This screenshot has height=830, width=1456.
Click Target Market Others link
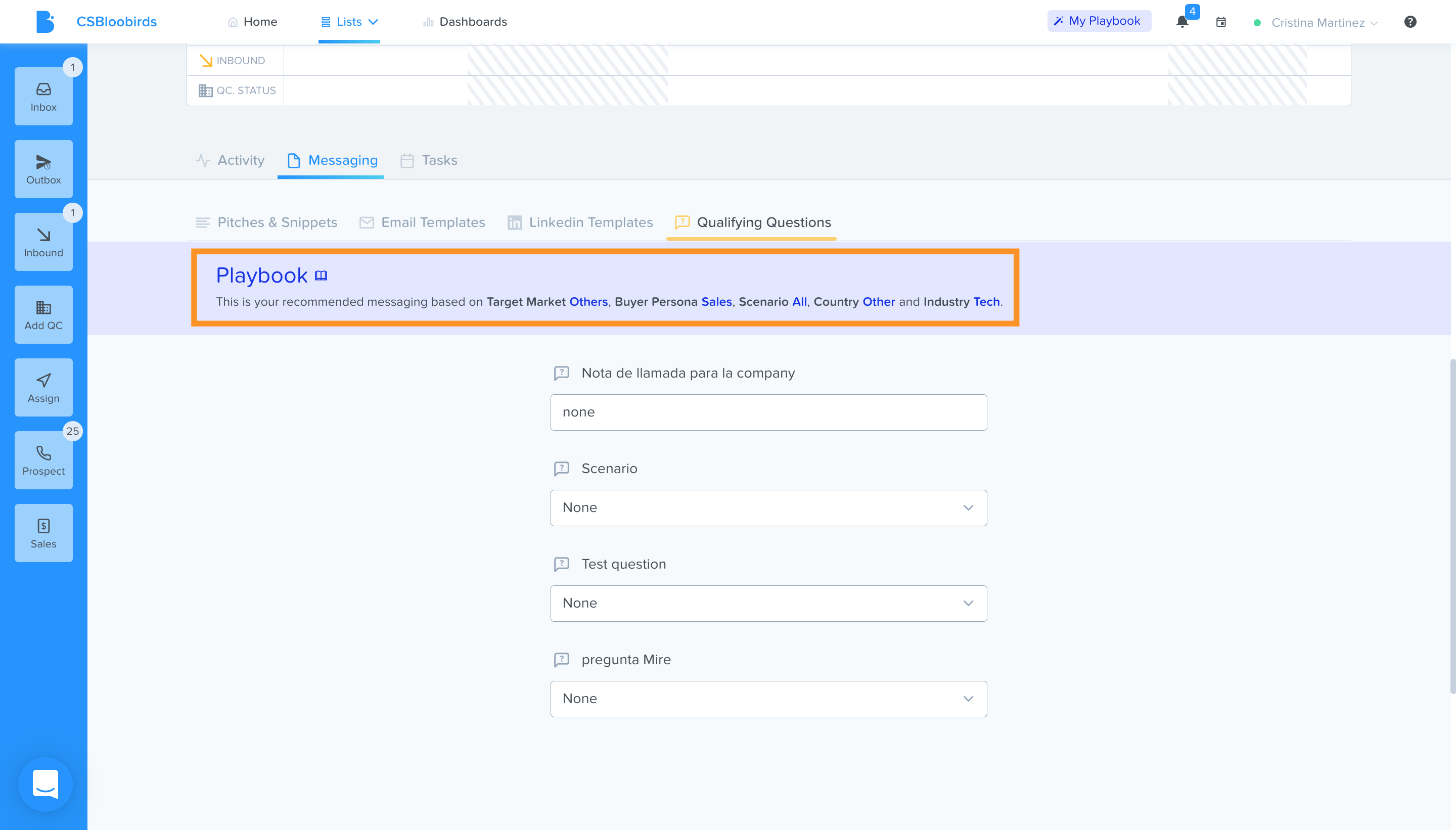588,302
